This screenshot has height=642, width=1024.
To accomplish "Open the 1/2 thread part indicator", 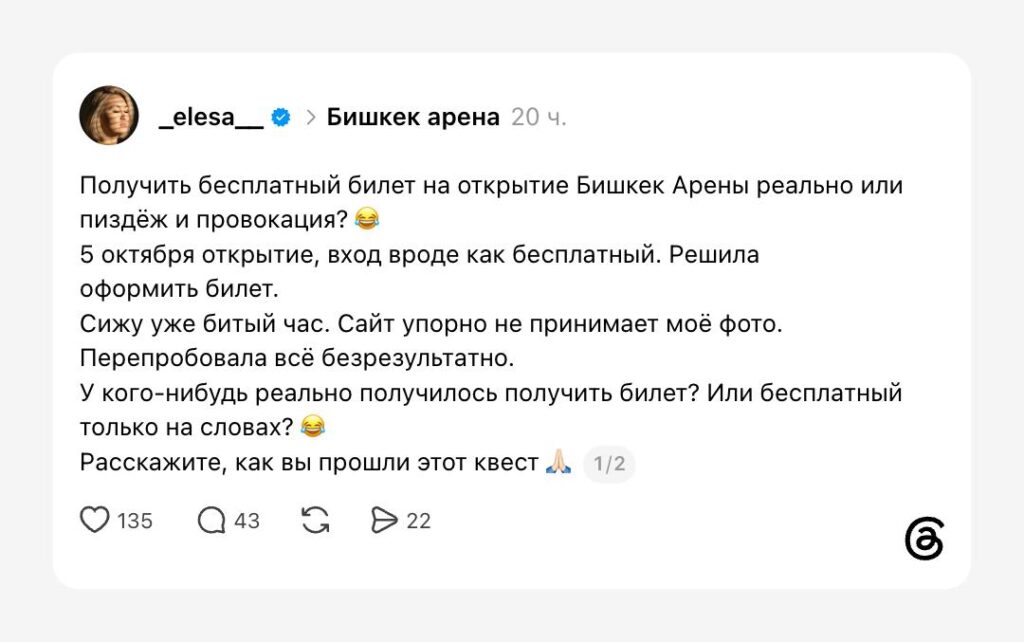I will 609,464.
